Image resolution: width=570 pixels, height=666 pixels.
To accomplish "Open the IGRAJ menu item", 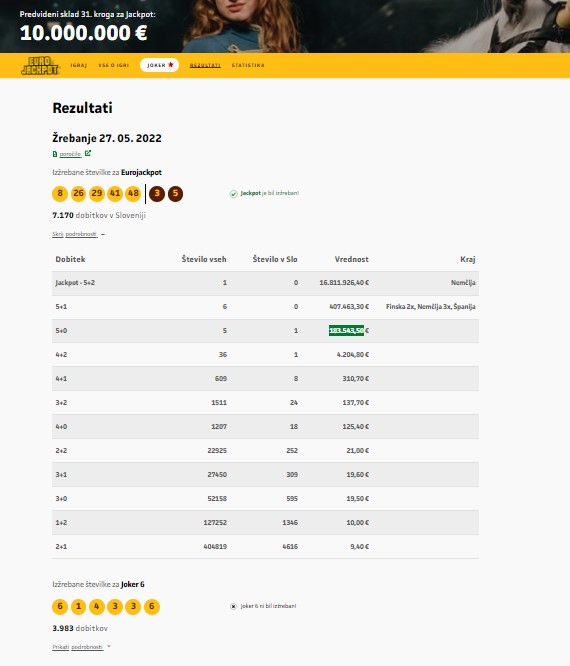I will (x=79, y=65).
